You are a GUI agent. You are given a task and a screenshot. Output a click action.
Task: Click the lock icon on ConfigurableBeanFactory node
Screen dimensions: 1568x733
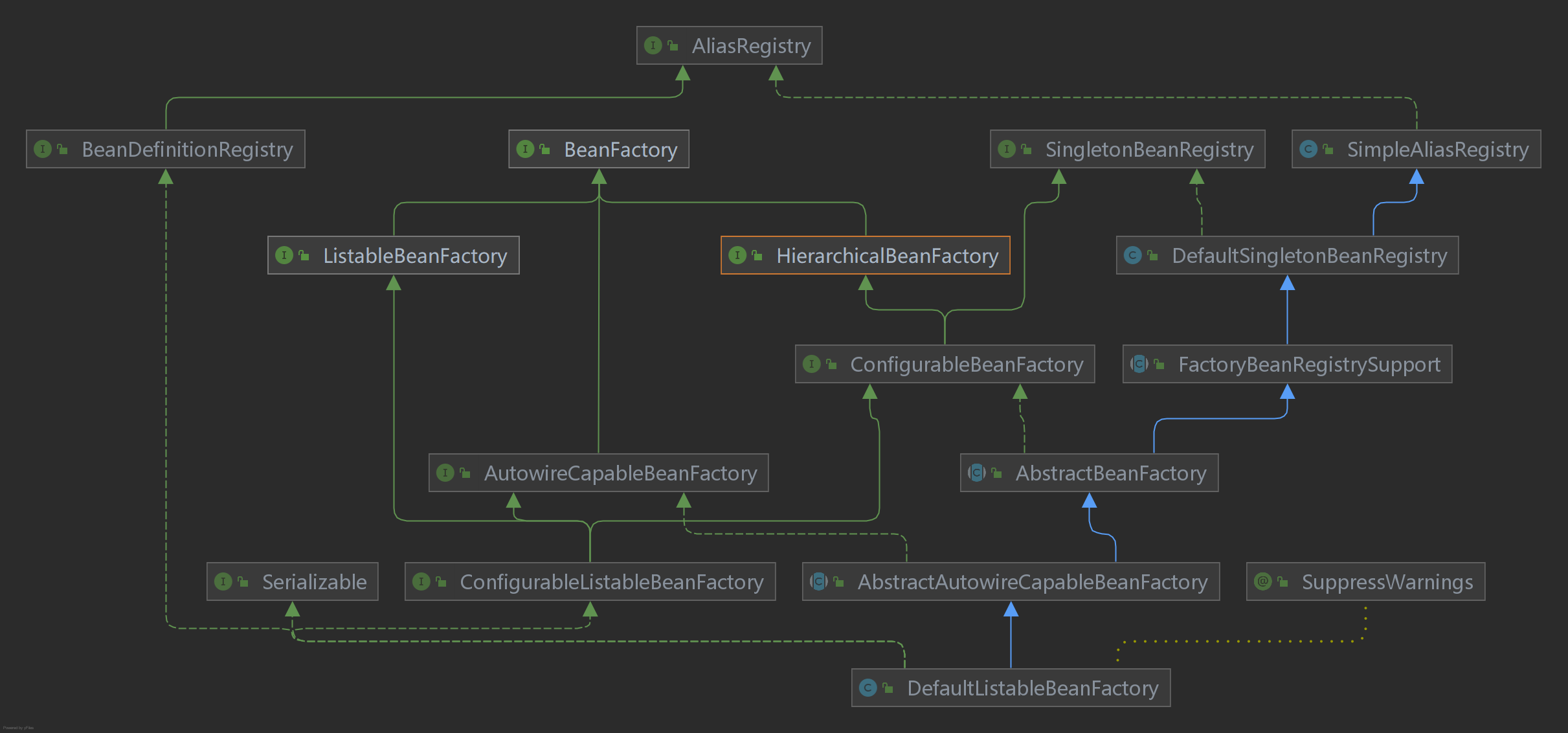(x=832, y=364)
